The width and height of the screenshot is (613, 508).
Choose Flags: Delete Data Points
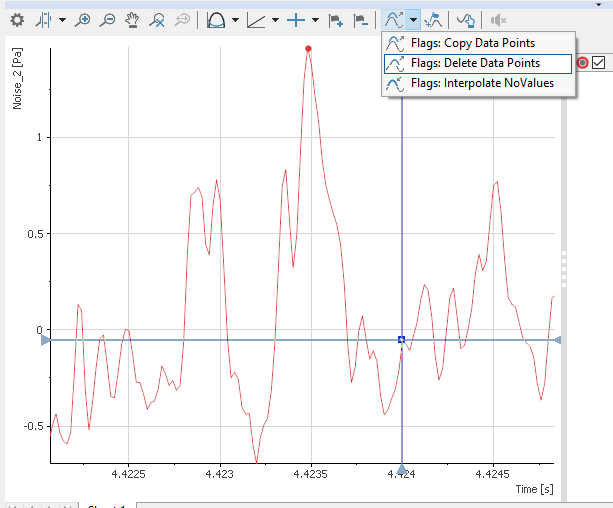[x=475, y=63]
